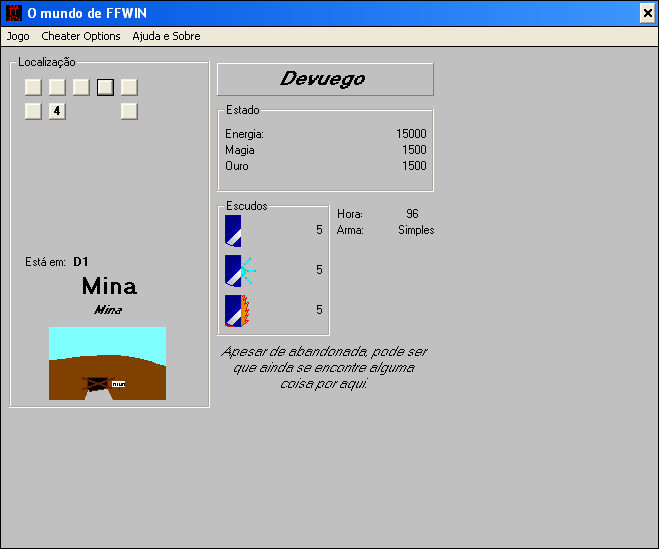Click the Mina location picture
659x549 pixels.
click(108, 363)
